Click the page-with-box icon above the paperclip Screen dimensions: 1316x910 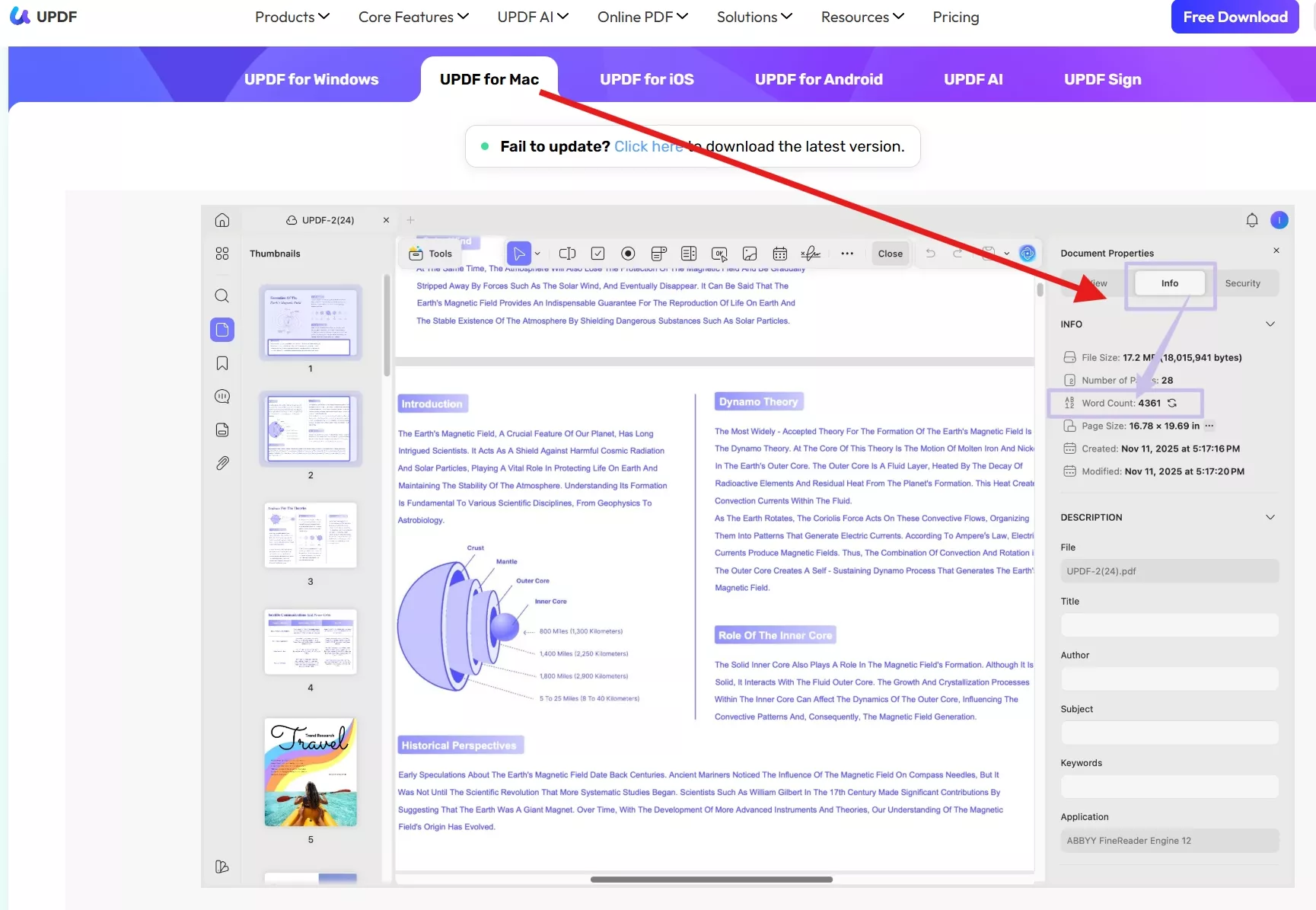[x=222, y=430]
